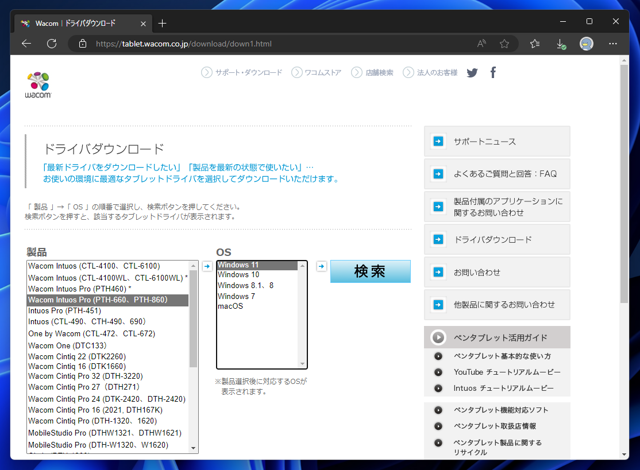
Task: Open ペンタブレット取扱店情報 link
Action: [495, 426]
